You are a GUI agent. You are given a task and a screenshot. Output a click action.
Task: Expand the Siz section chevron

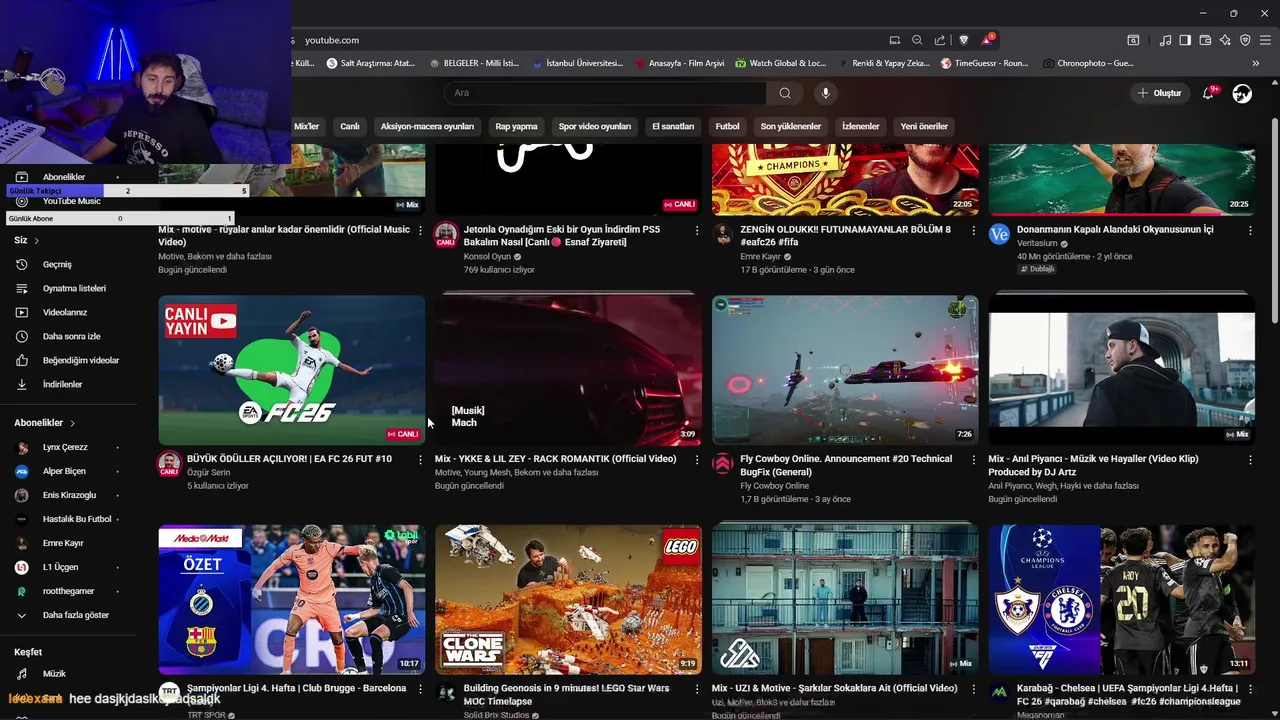click(37, 241)
